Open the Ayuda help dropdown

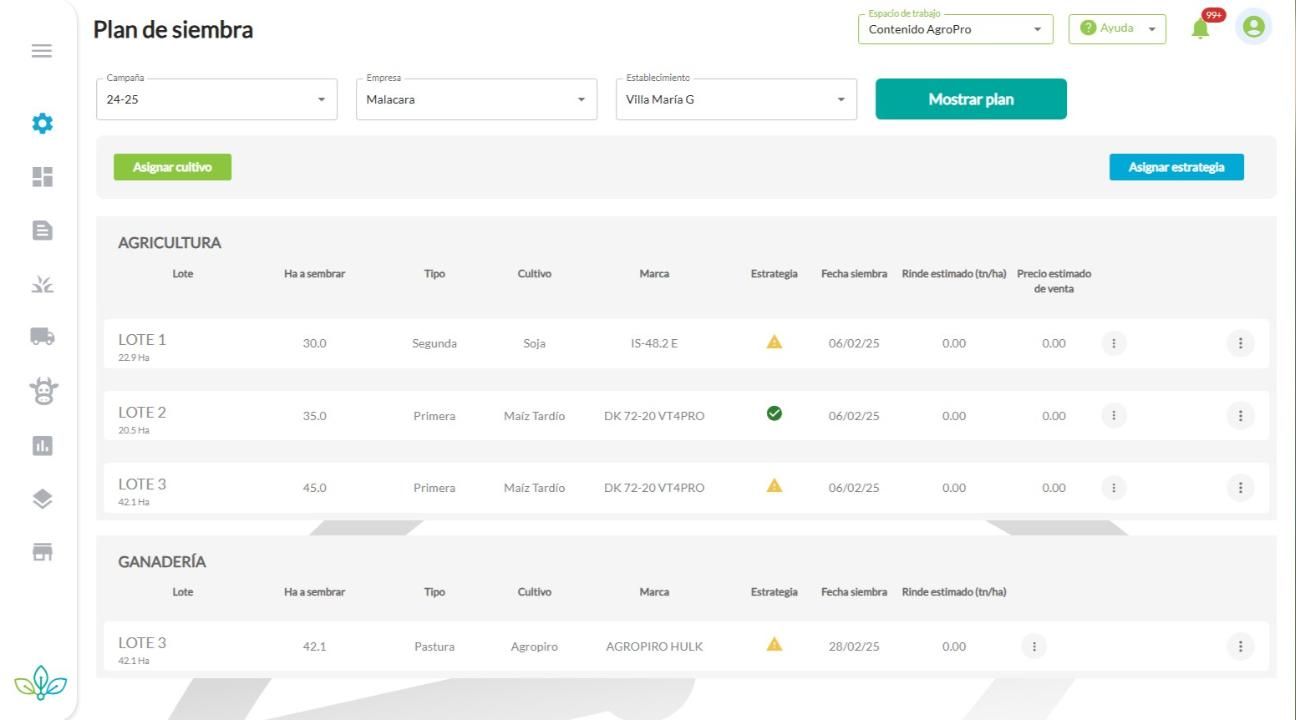1117,29
